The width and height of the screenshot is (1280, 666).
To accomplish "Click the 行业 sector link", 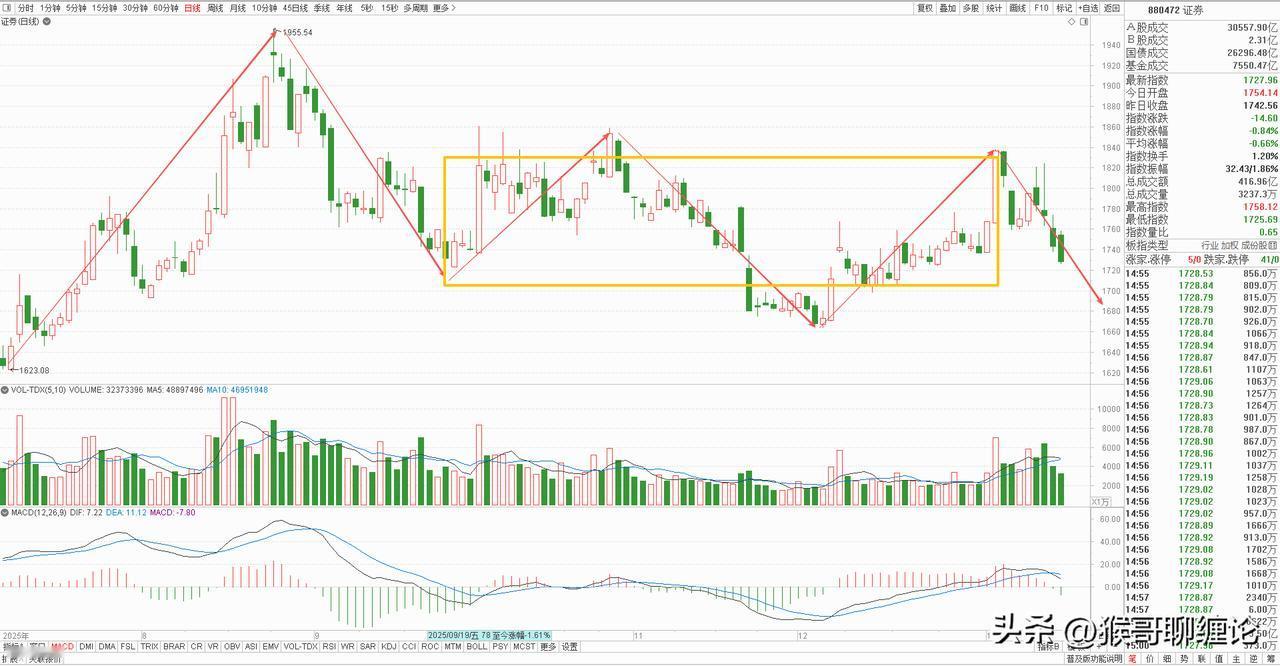I will [x=1210, y=245].
